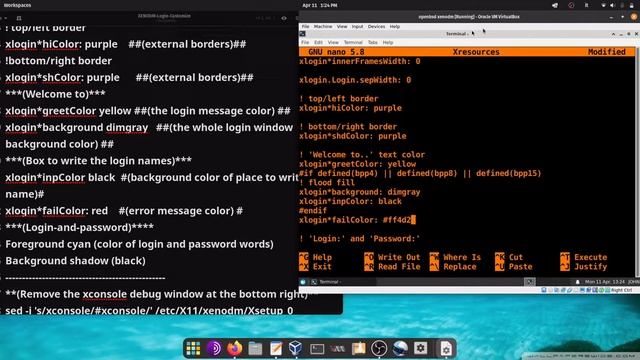The image size is (640, 360).
Task: Click 'xlogin*greetColor: yellow' line in nano
Action: [x=357, y=164]
